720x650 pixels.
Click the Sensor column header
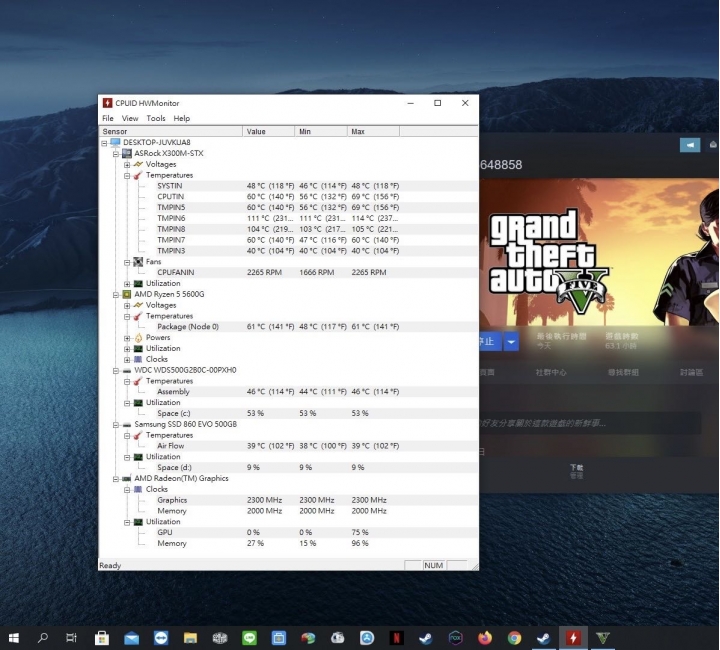(171, 132)
